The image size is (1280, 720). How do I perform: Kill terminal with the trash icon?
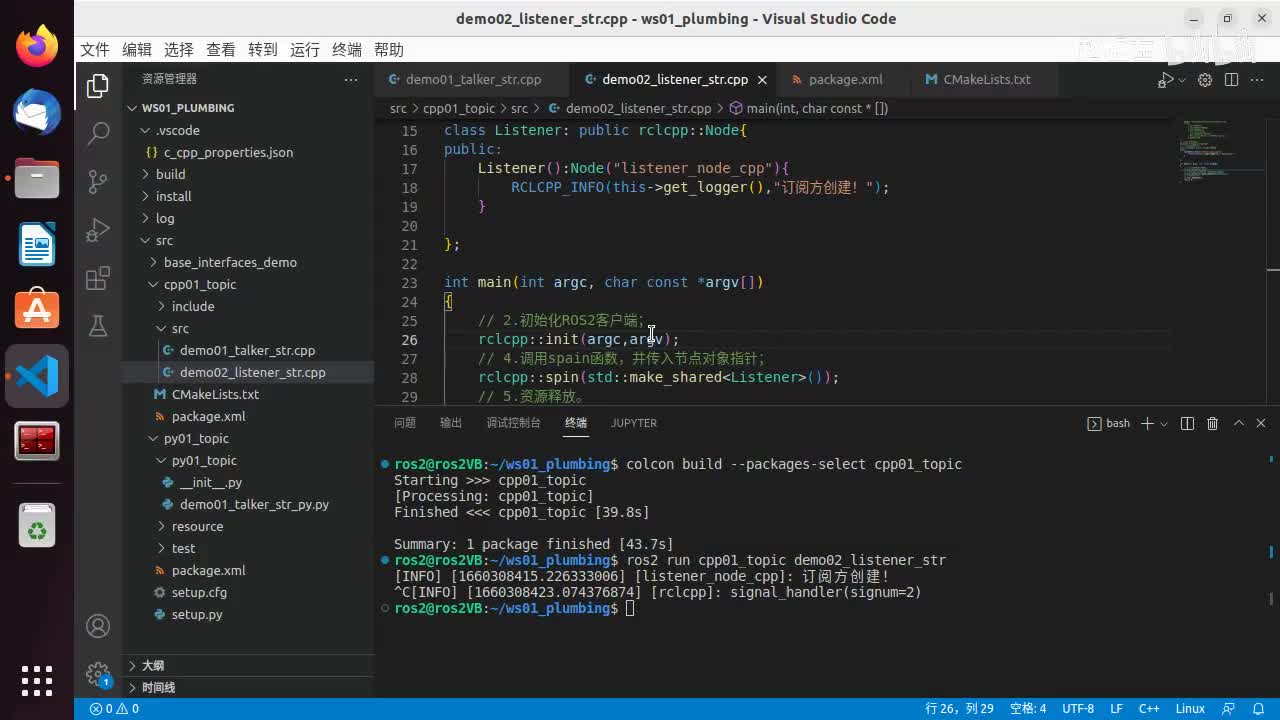pyautogui.click(x=1212, y=424)
